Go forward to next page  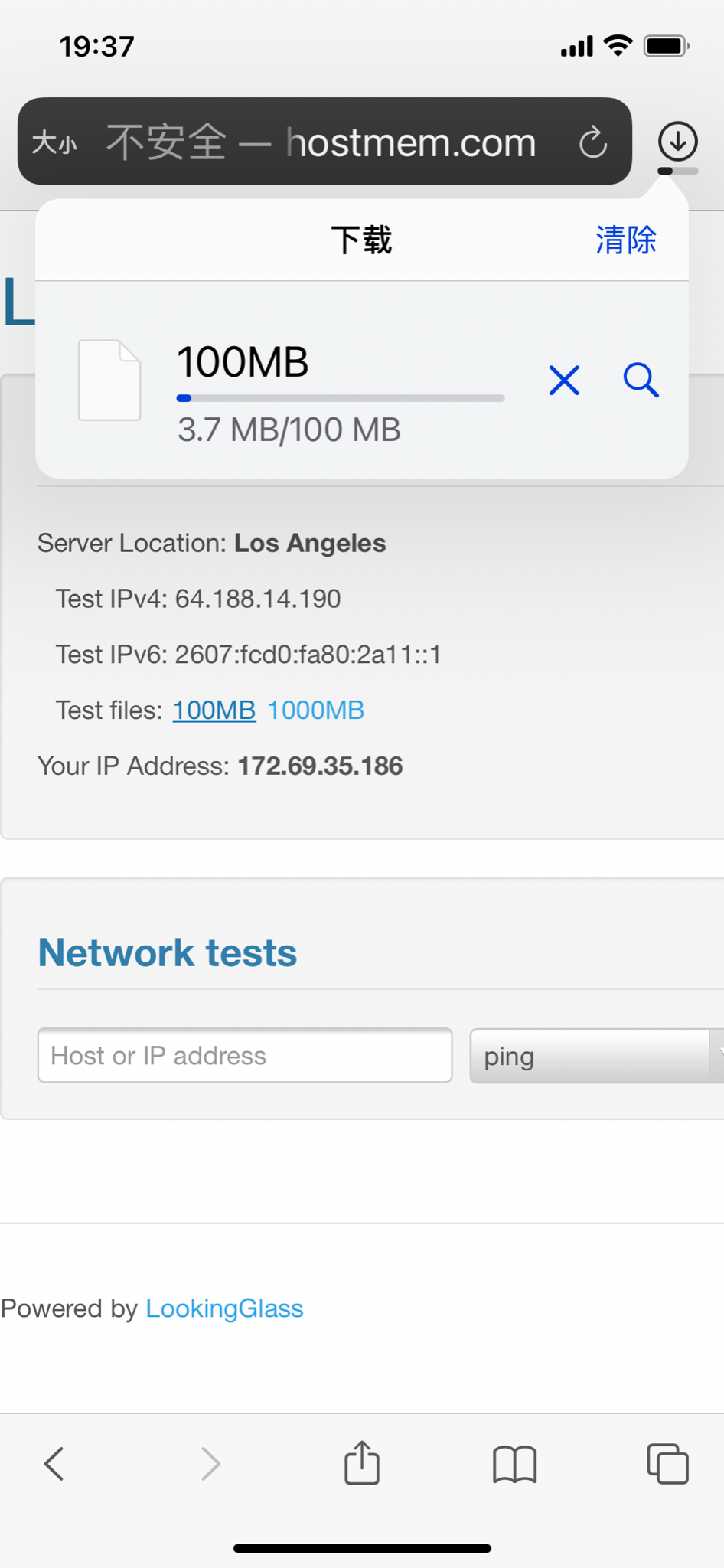tap(210, 1464)
